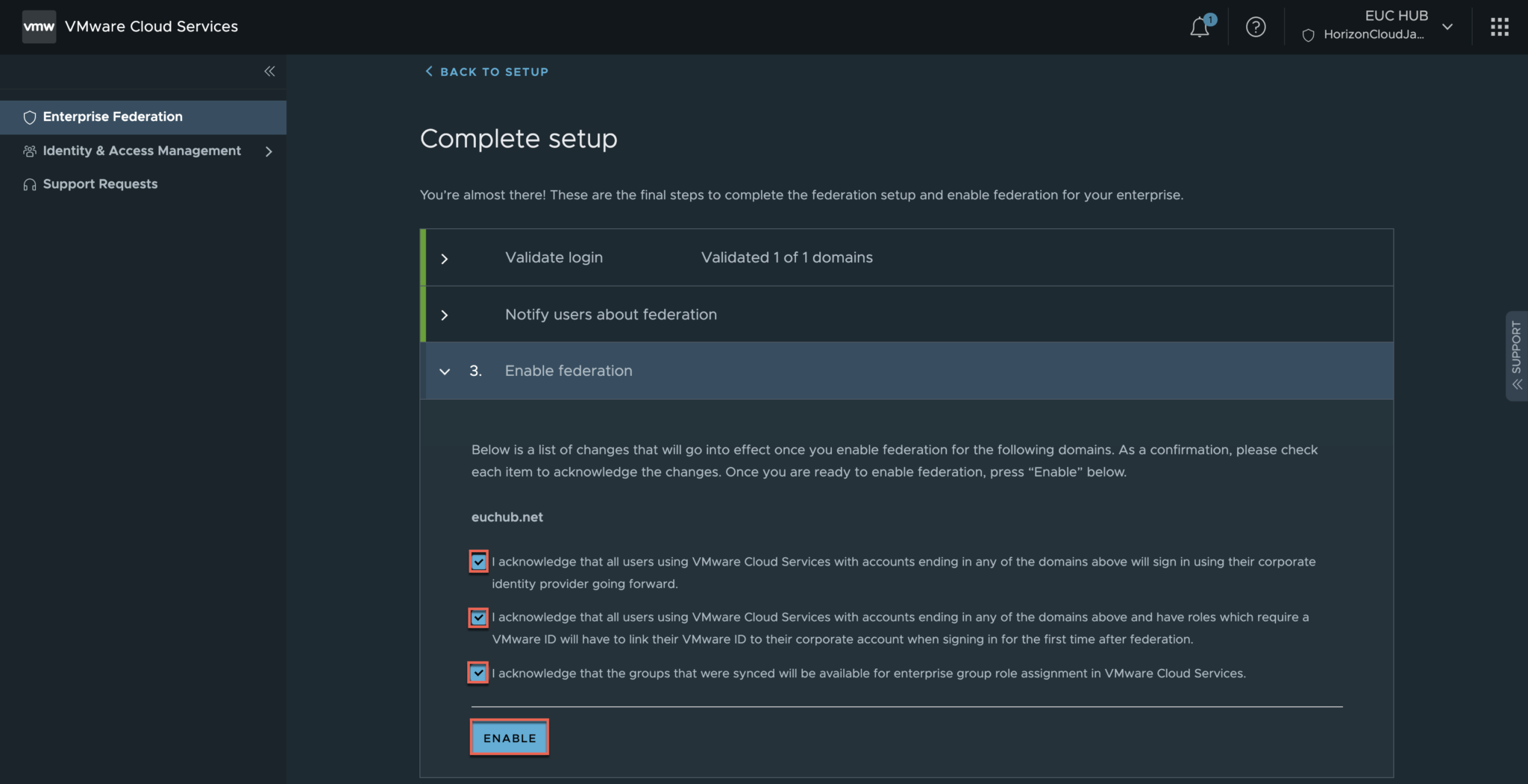Click the Validated 1 of 1 domains status
This screenshot has height=784, width=1528.
tap(787, 257)
